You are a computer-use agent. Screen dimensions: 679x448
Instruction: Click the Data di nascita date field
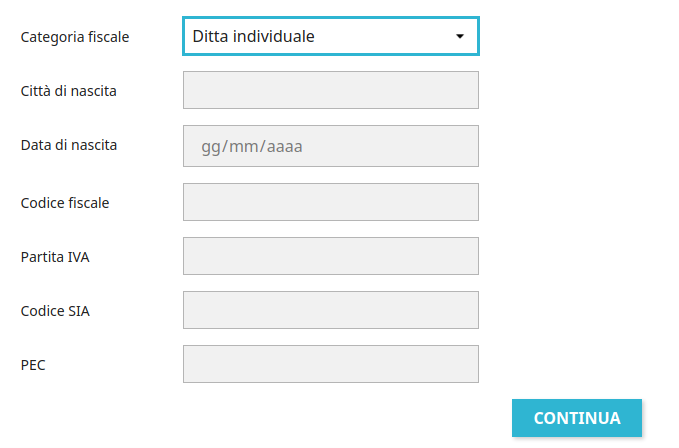coord(330,146)
